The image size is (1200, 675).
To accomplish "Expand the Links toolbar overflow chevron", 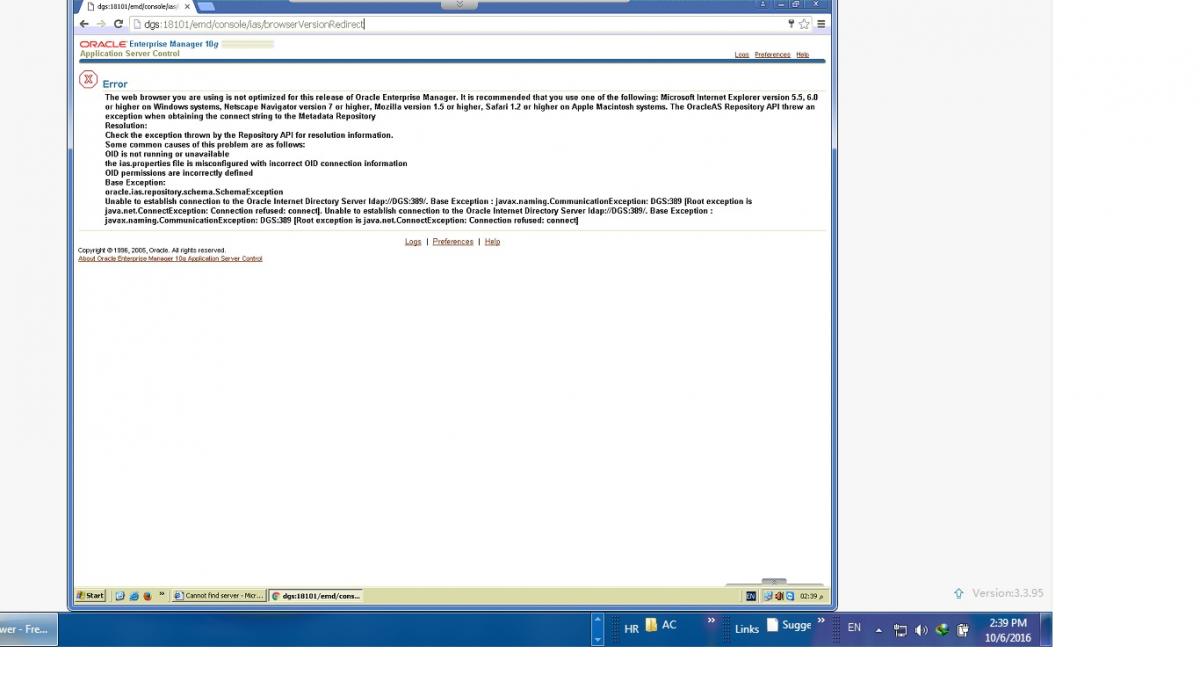I will pyautogui.click(x=711, y=621).
